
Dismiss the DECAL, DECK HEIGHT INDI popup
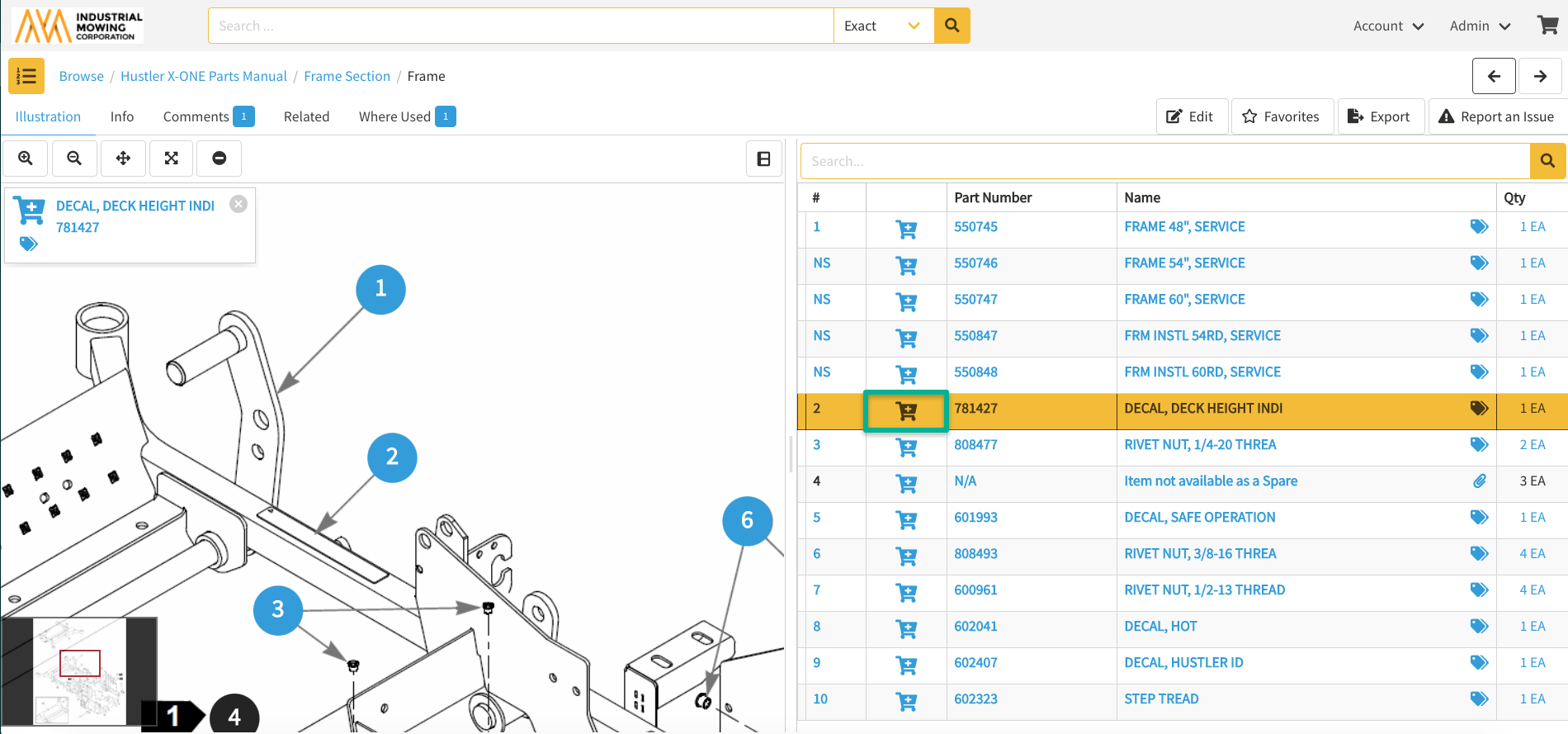(239, 204)
